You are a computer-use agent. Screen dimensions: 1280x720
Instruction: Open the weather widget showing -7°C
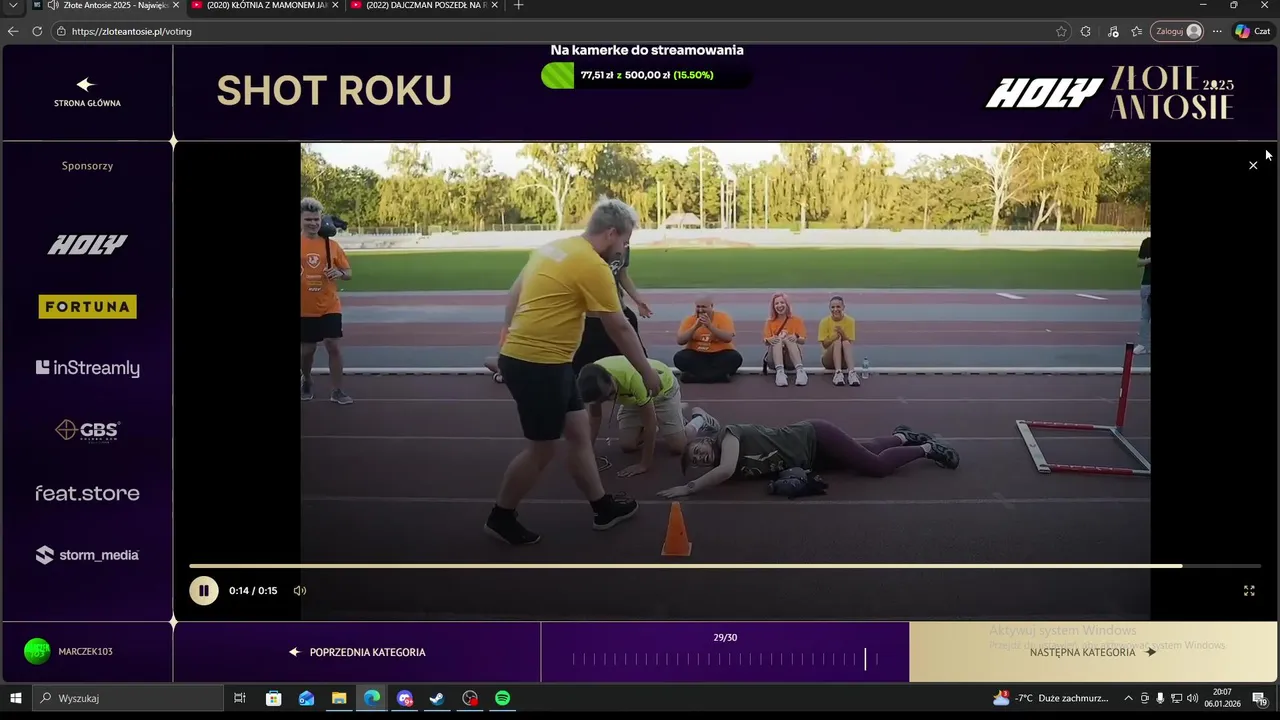point(1050,698)
